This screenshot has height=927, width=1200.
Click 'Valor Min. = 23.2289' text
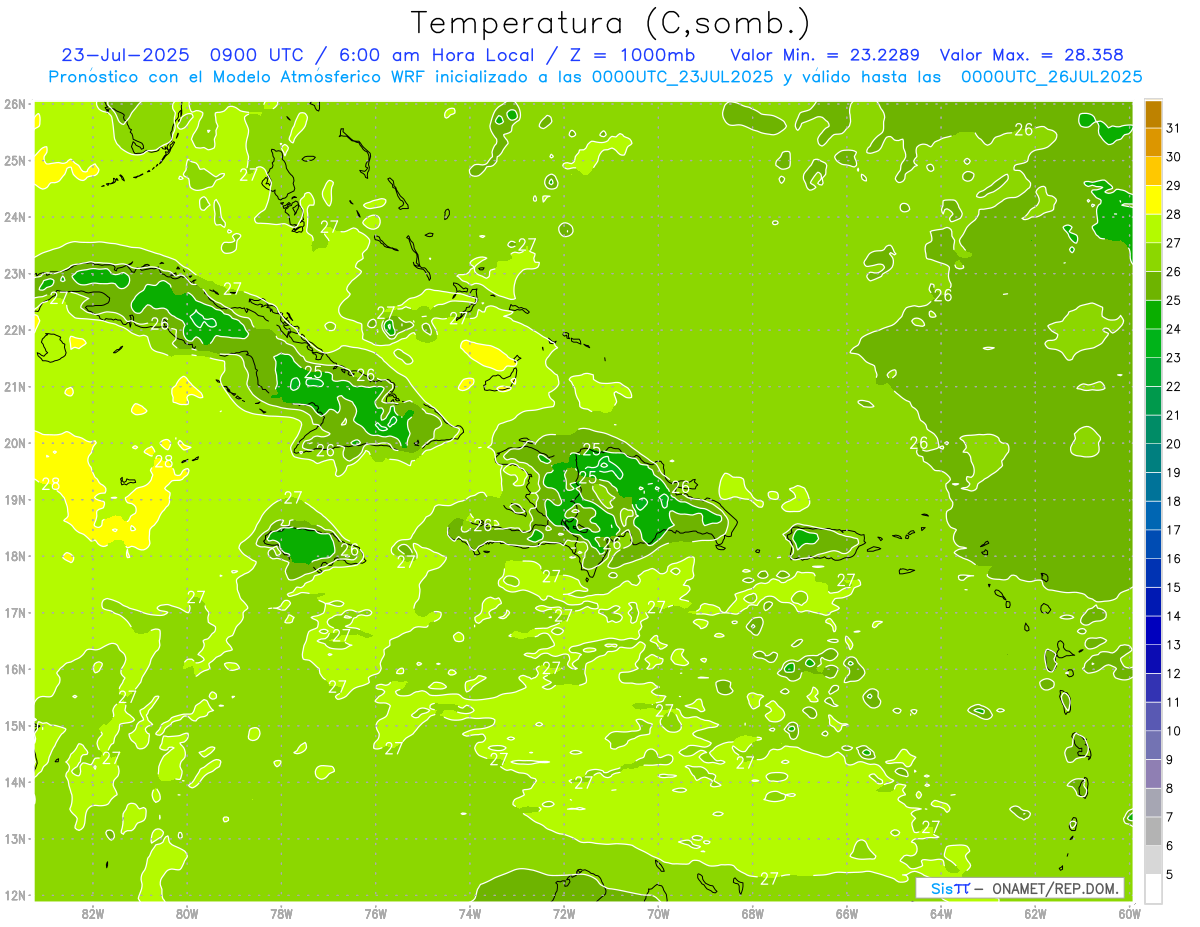(825, 54)
